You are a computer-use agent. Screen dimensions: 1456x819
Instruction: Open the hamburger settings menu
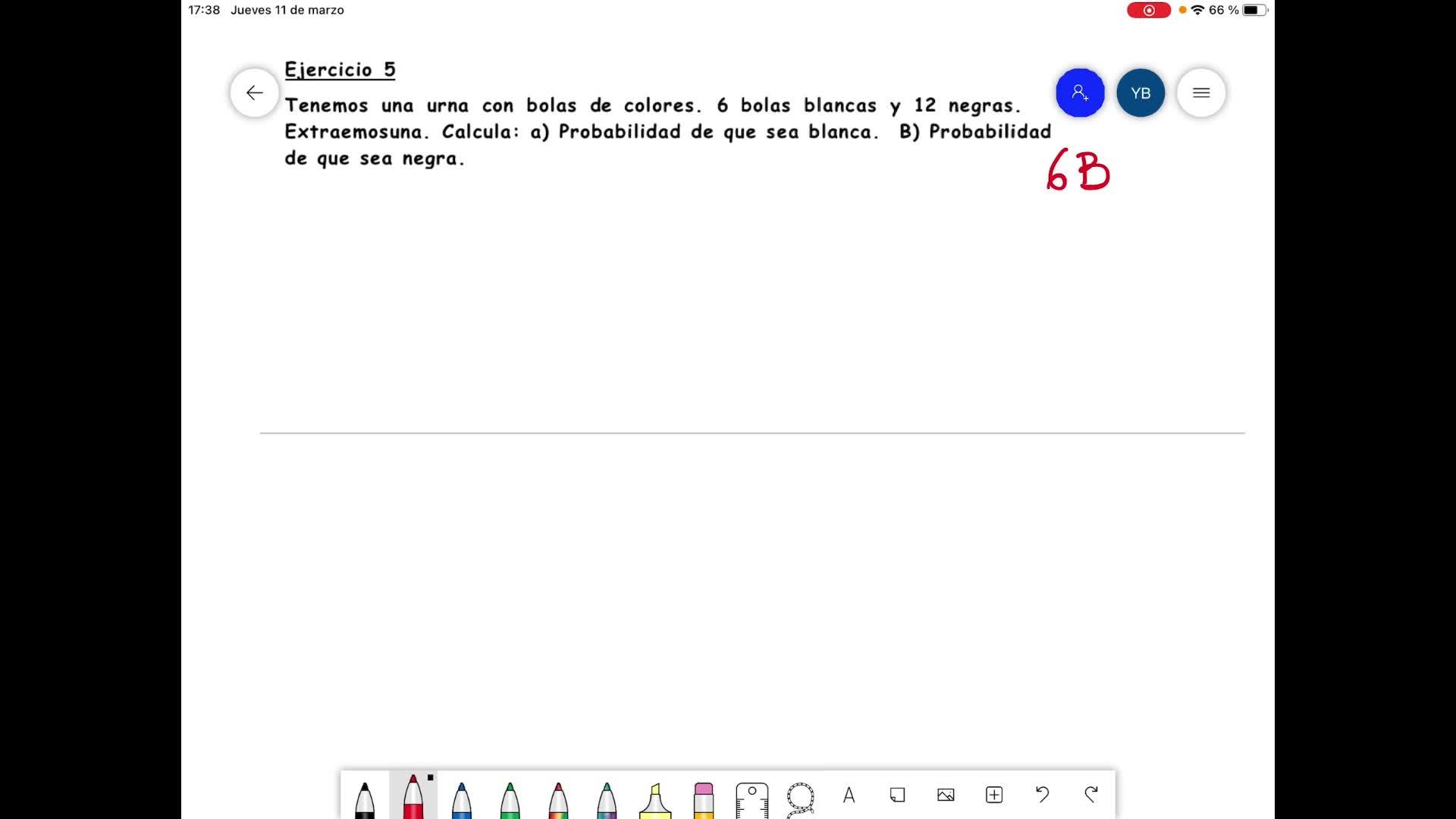coord(1201,93)
